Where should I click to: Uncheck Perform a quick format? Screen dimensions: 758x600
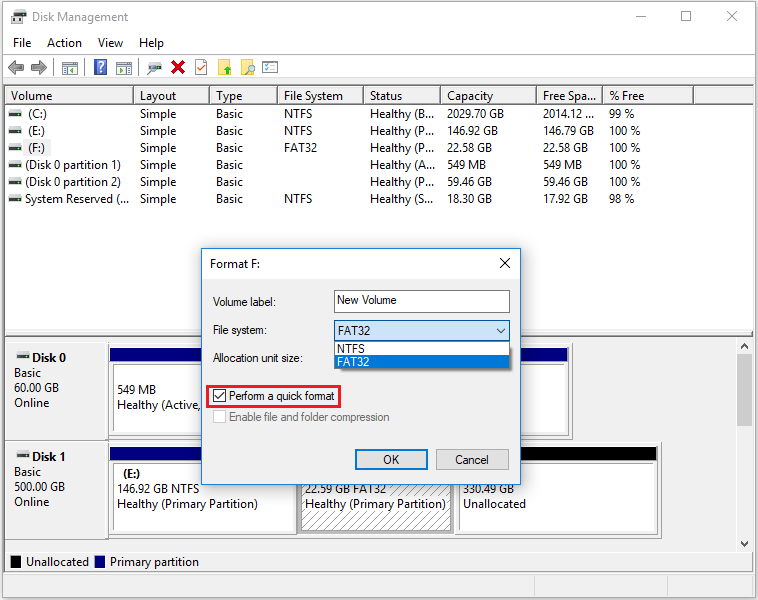pyautogui.click(x=219, y=396)
